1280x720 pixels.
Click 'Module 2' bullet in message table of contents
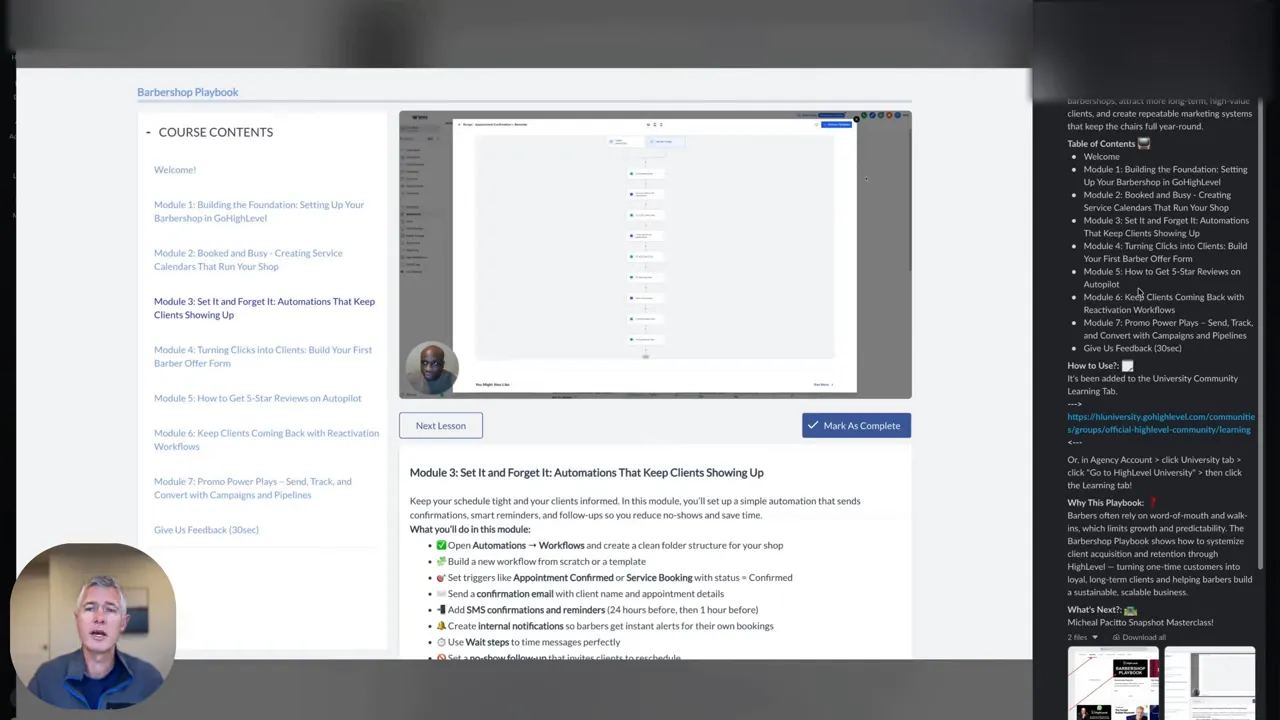click(1157, 201)
